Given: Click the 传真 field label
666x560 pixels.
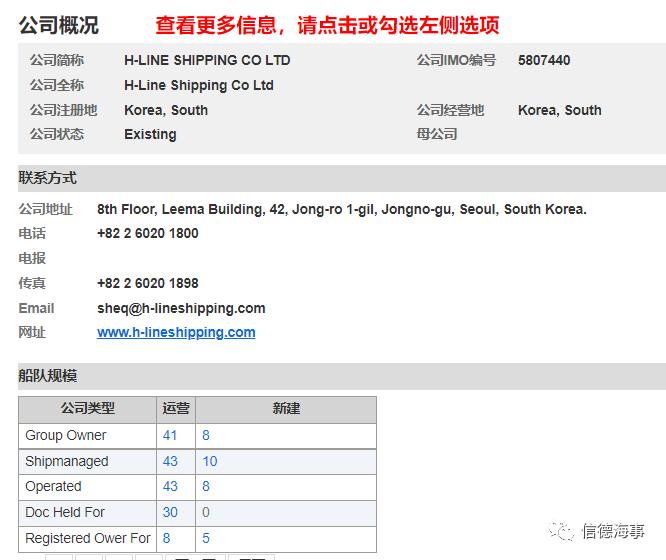Looking at the screenshot, I should click(32, 283).
